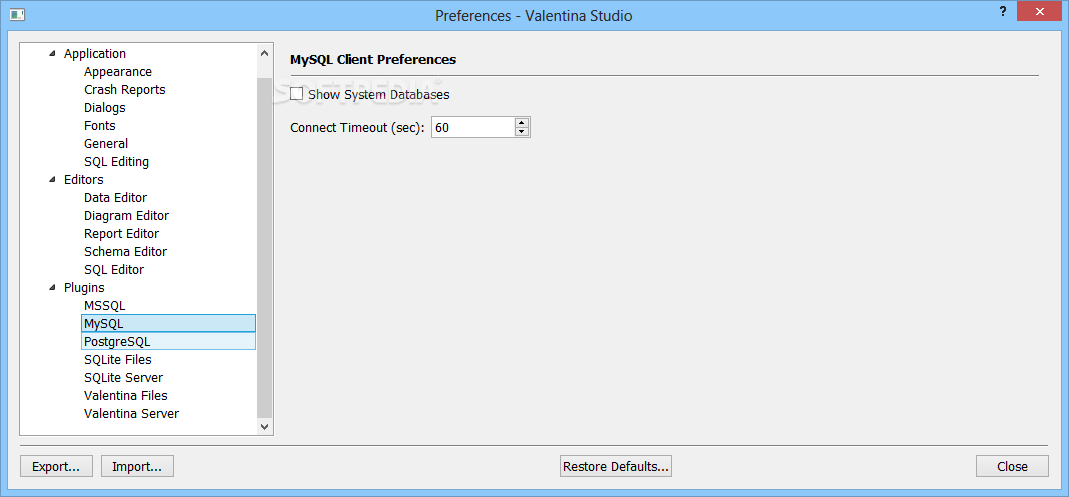This screenshot has height=497, width=1069.
Task: Click the Valentina Studio title bar icon
Action: coord(18,14)
